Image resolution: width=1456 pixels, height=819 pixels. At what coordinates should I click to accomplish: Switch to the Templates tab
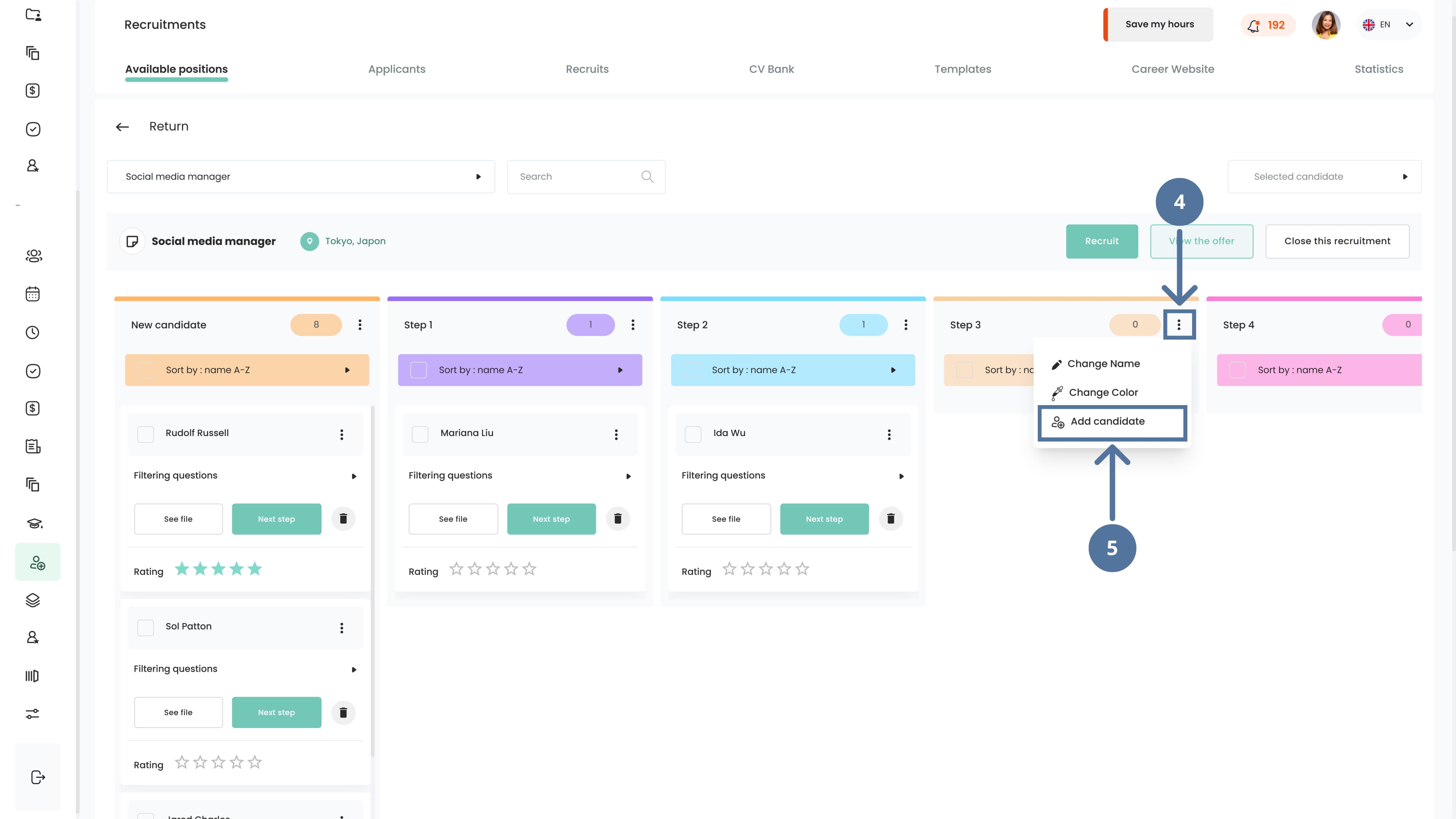tap(962, 69)
